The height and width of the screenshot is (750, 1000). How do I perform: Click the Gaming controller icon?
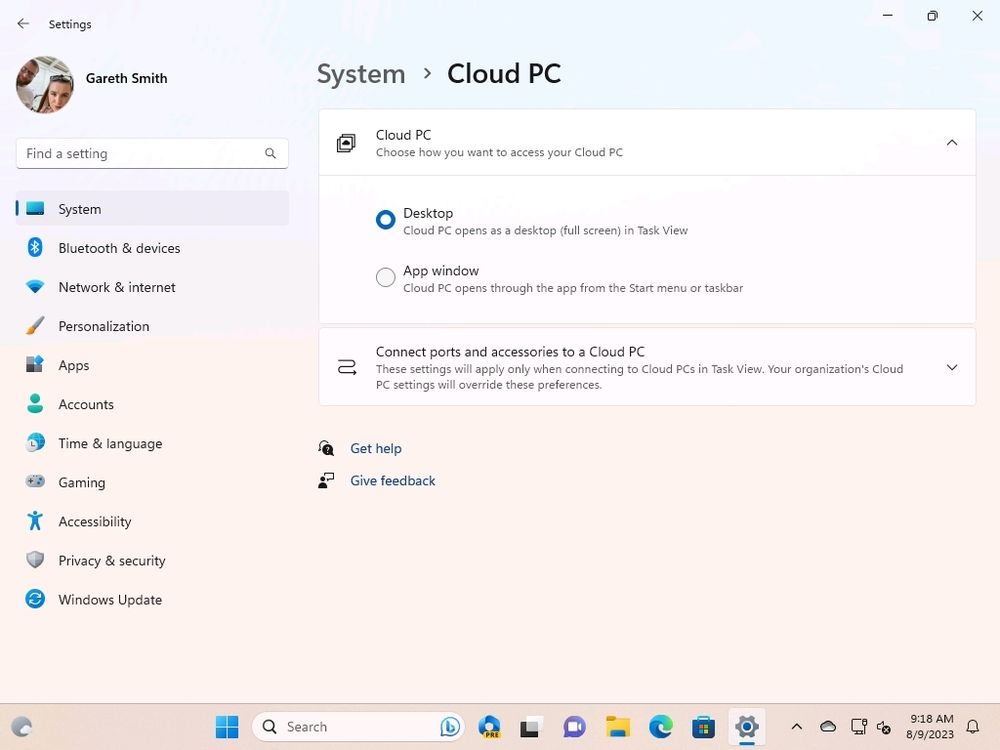pos(35,482)
